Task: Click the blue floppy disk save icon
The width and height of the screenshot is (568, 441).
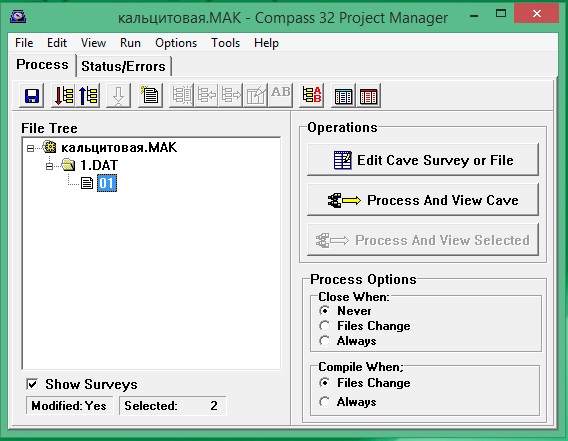Action: pos(32,96)
